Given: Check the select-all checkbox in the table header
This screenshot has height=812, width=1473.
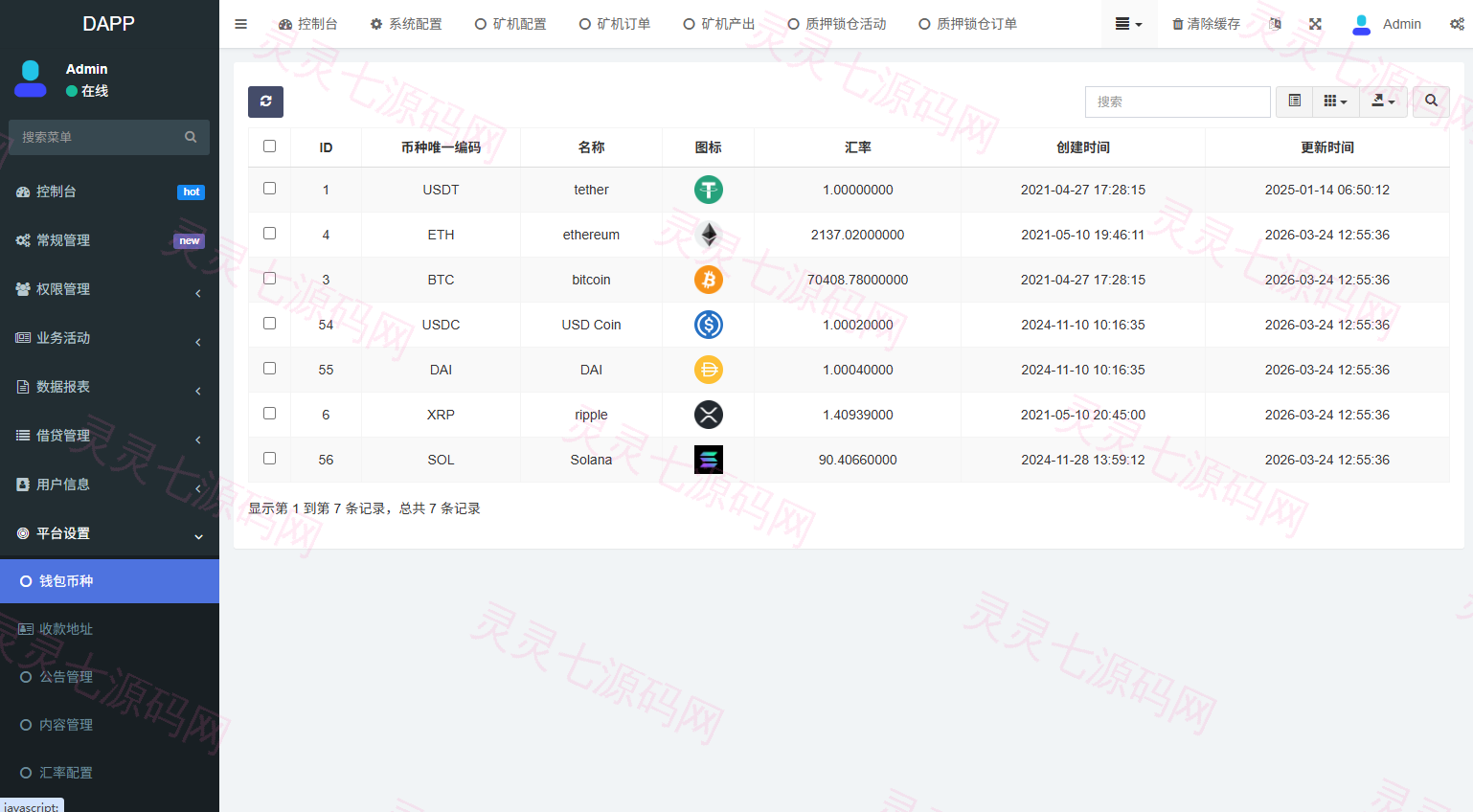Looking at the screenshot, I should click(269, 147).
